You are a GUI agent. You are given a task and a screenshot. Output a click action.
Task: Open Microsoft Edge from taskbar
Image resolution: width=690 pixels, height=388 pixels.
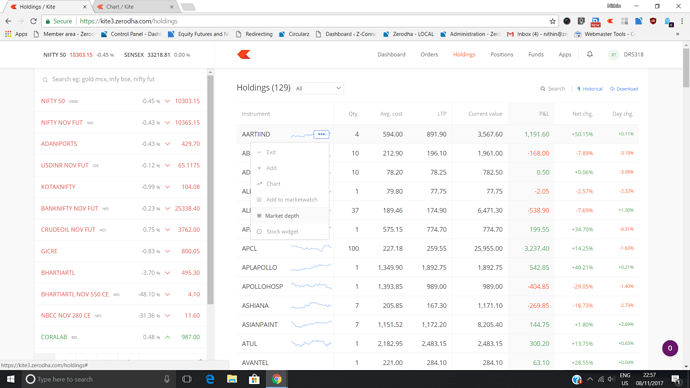click(x=210, y=379)
